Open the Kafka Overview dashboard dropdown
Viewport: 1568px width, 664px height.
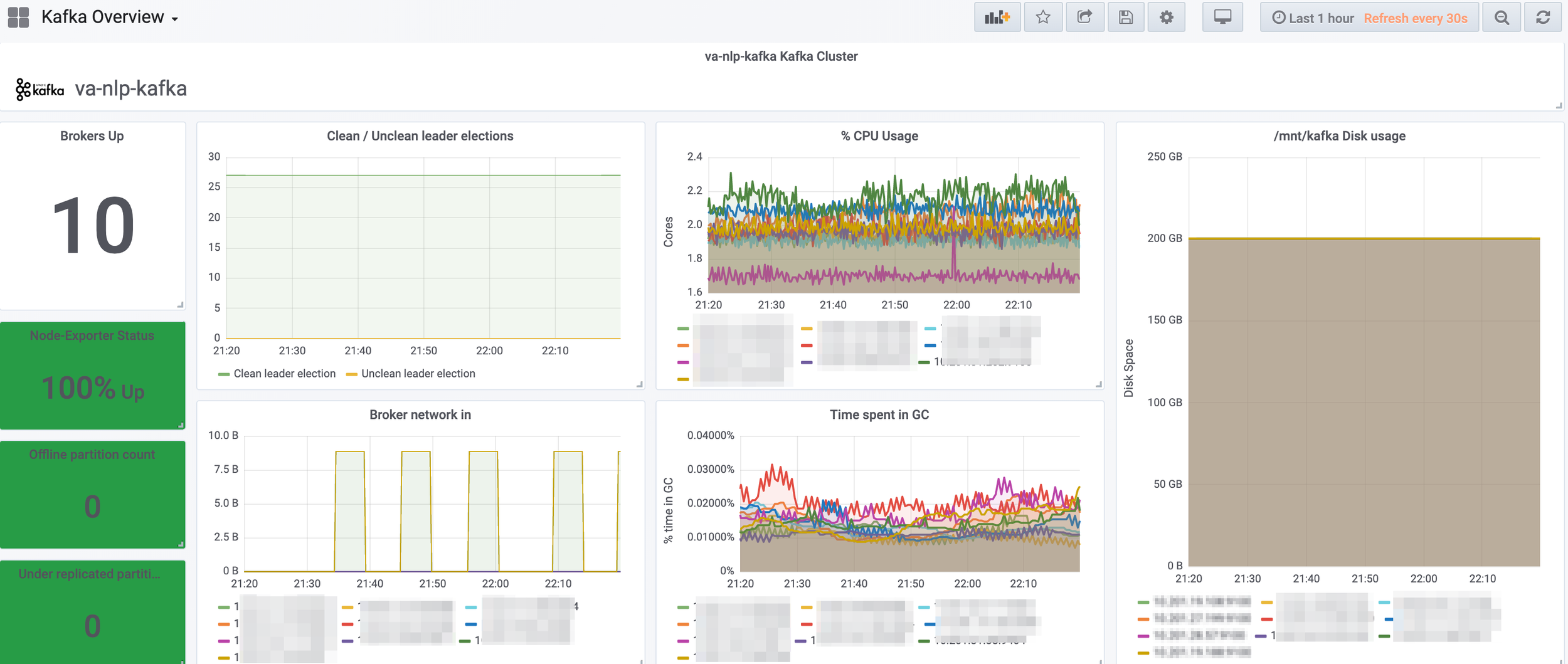[x=110, y=18]
